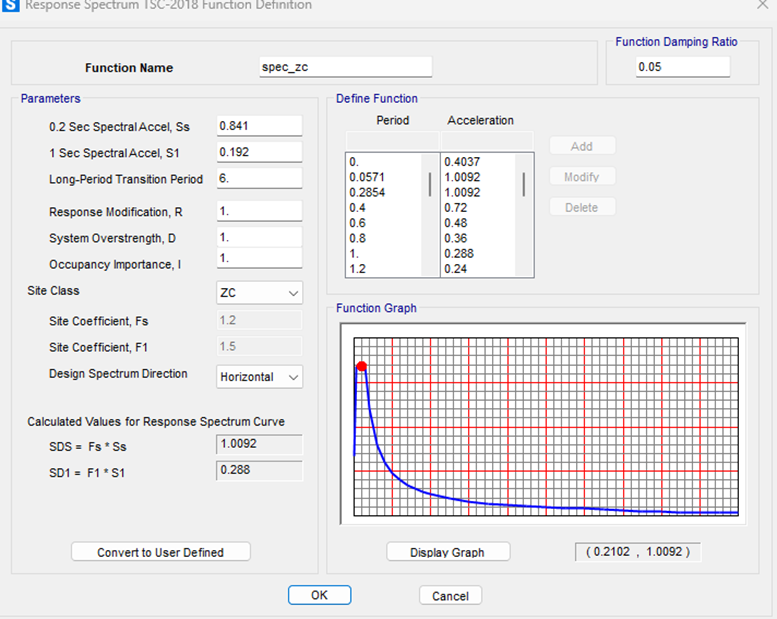
Task: Click the Response Modification R field
Action: pyautogui.click(x=259, y=212)
